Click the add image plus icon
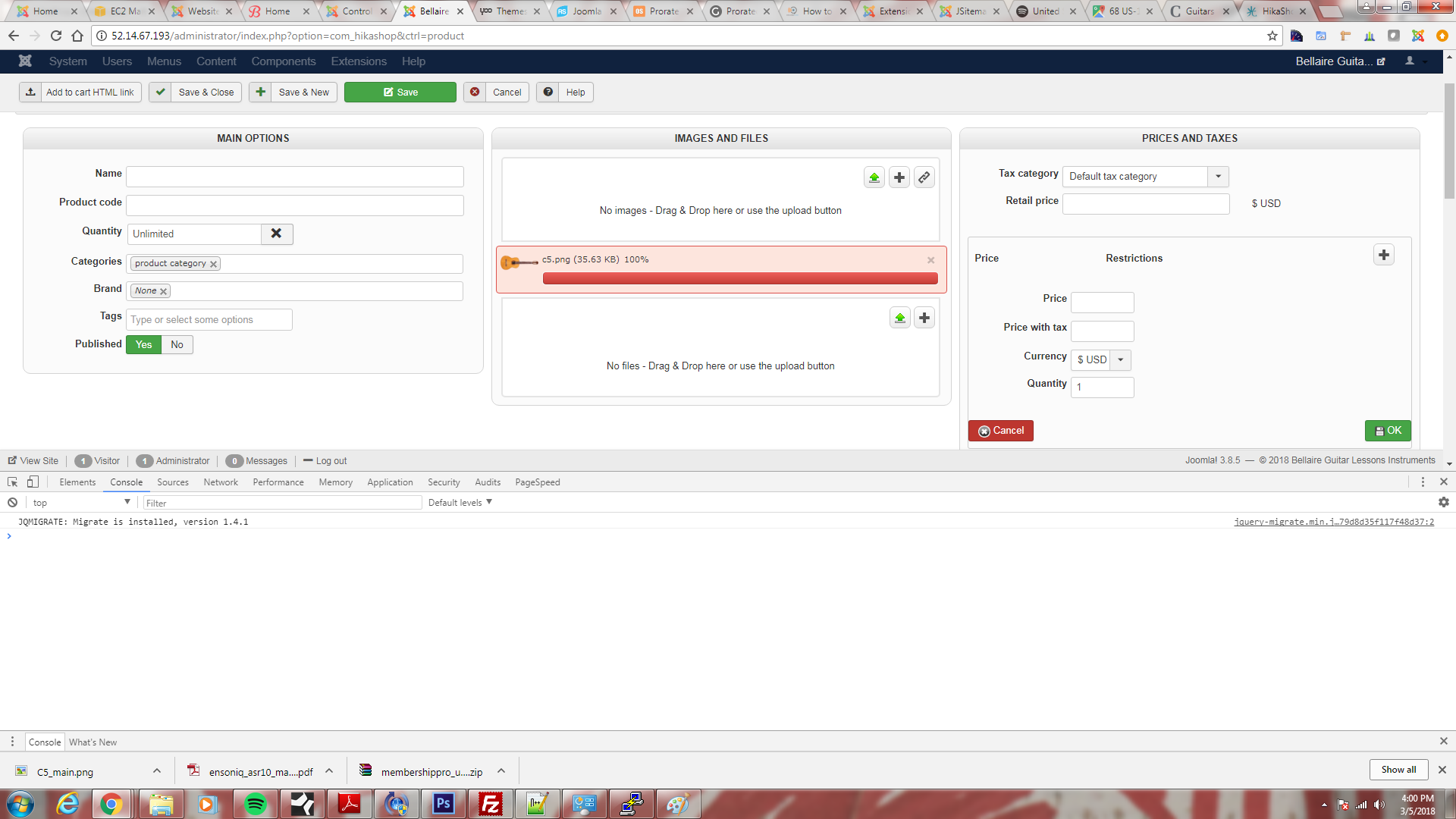Image resolution: width=1456 pixels, height=819 pixels. coord(899,177)
